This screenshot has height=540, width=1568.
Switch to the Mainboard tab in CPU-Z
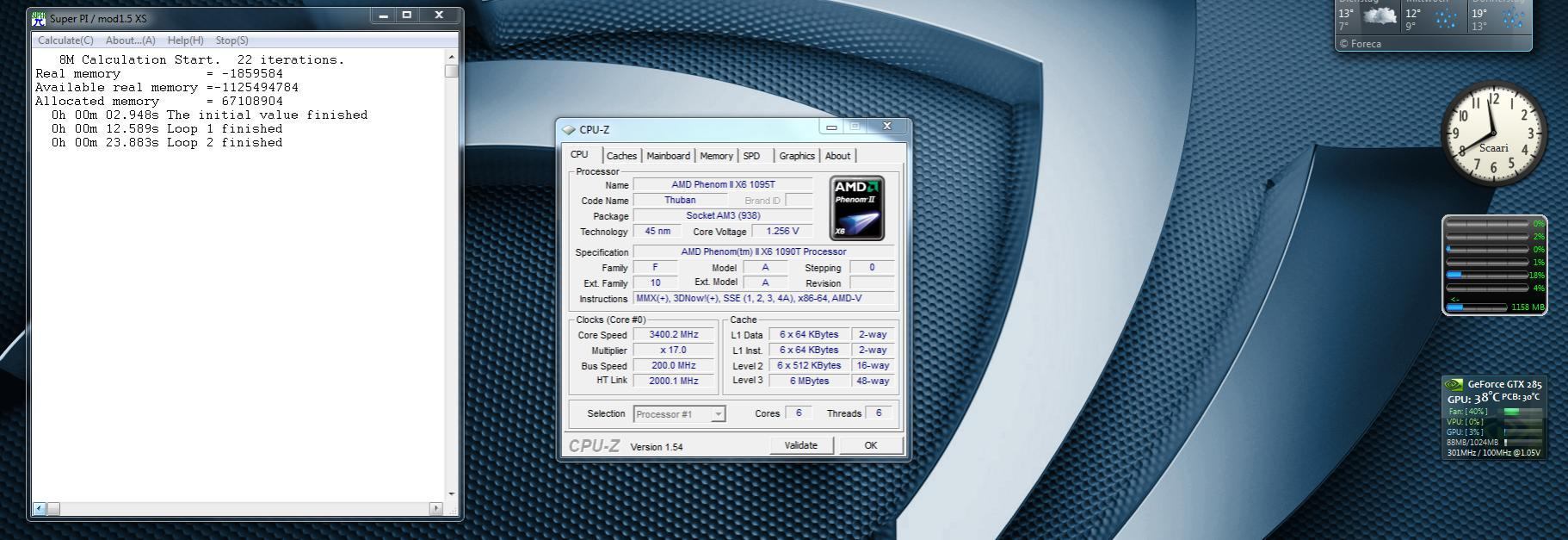tap(668, 156)
